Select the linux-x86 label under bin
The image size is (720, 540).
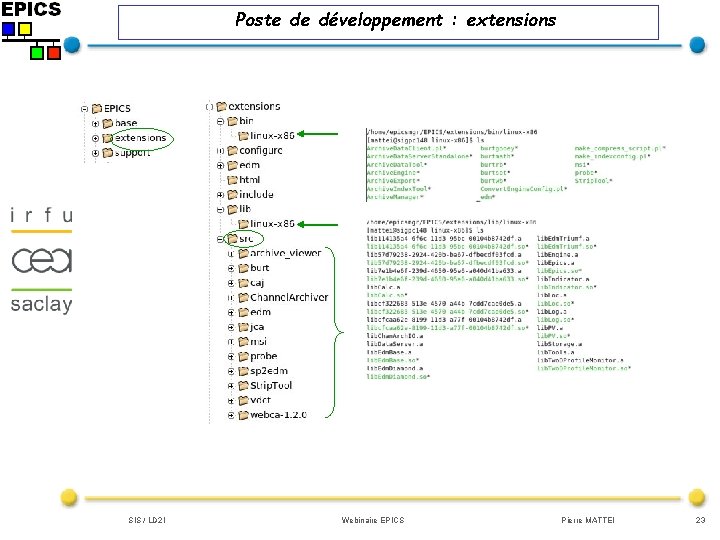[272, 135]
